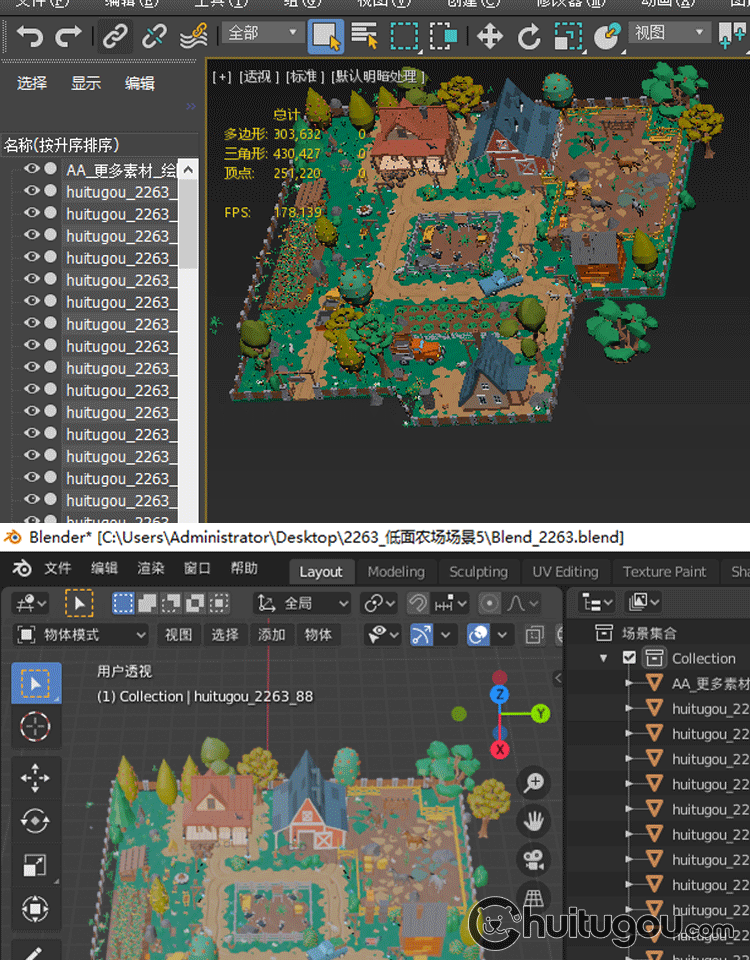The width and height of the screenshot is (750, 960).
Task: Select Blender's Scale tool
Action: (x=36, y=865)
